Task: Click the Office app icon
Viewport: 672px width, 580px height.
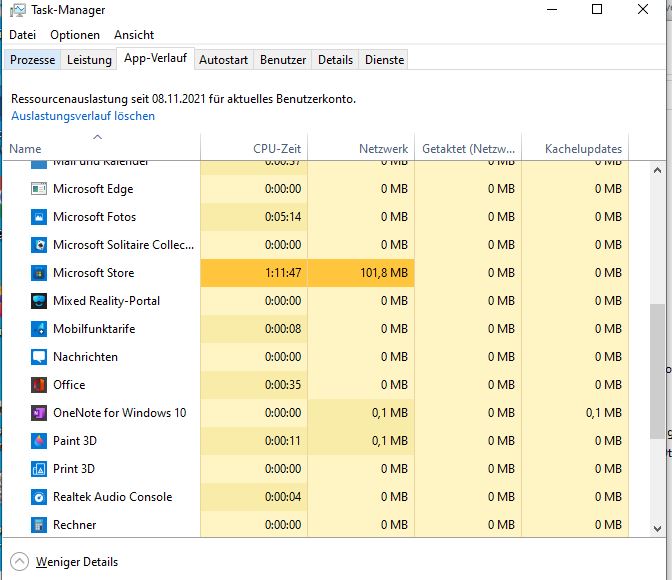Action: [39, 385]
